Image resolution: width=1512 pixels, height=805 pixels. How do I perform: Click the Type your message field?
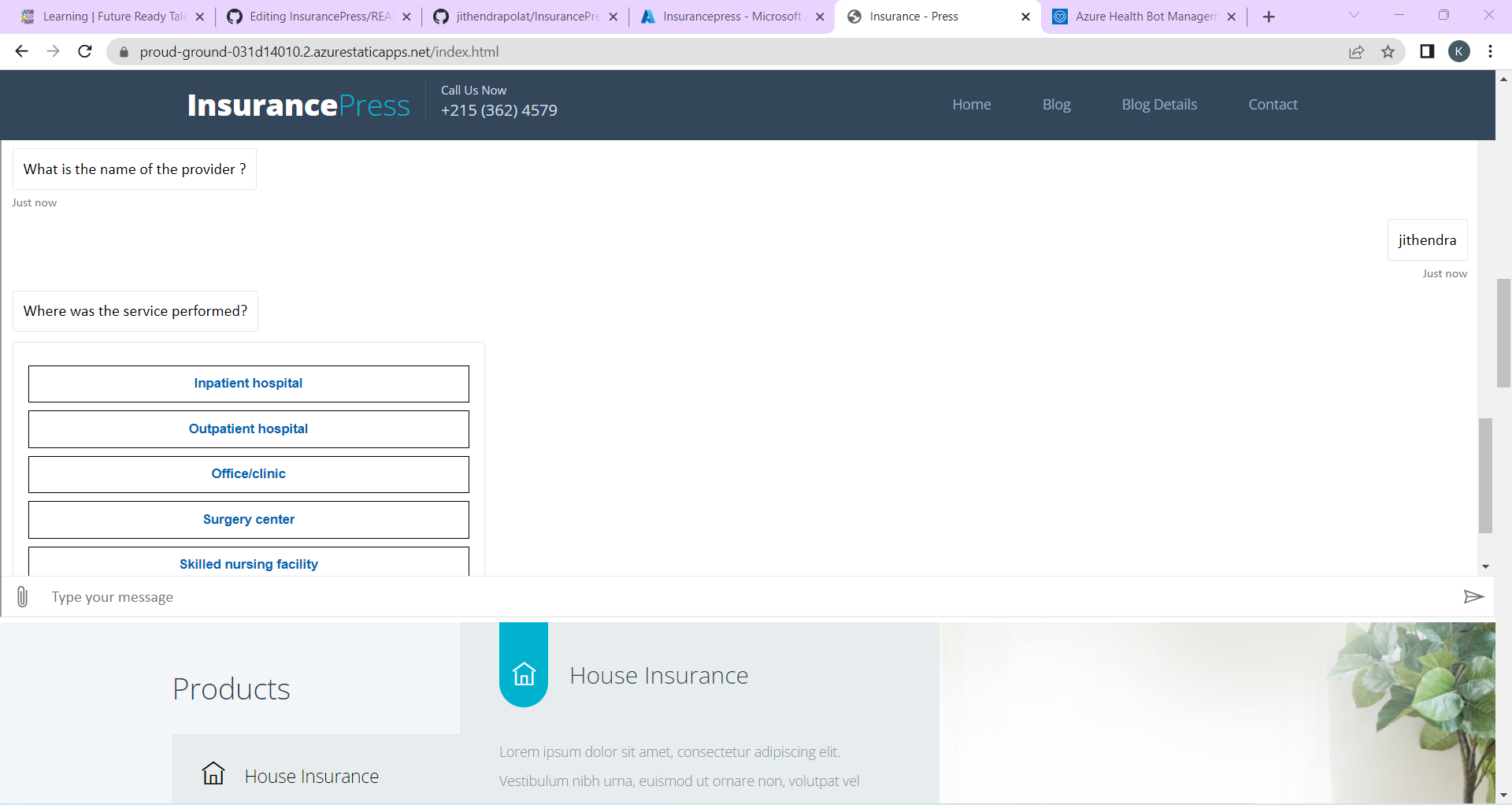pos(748,597)
